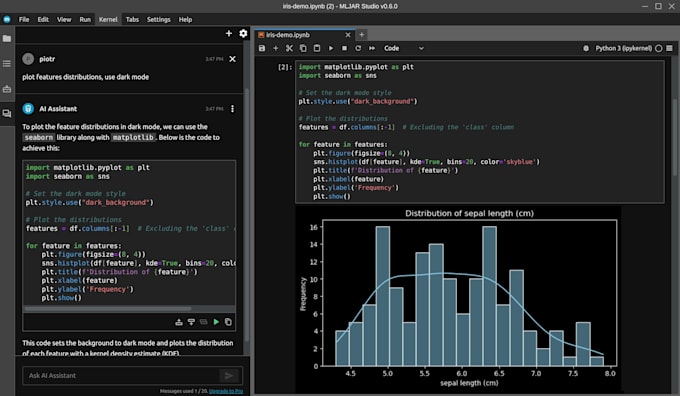Screen dimensions: 680x396
Task: Copy the AI code snippet to clipboard
Action: 228,322
